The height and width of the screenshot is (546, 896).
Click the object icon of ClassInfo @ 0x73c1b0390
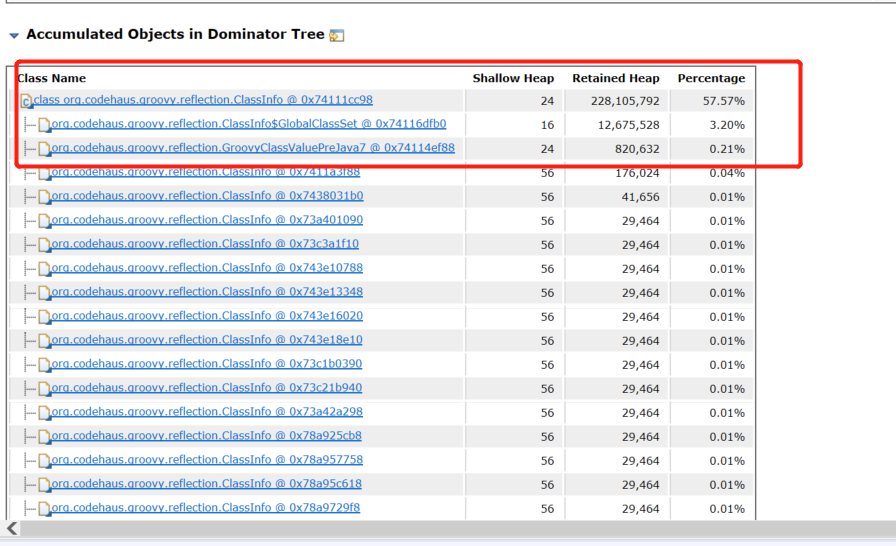tap(44, 366)
